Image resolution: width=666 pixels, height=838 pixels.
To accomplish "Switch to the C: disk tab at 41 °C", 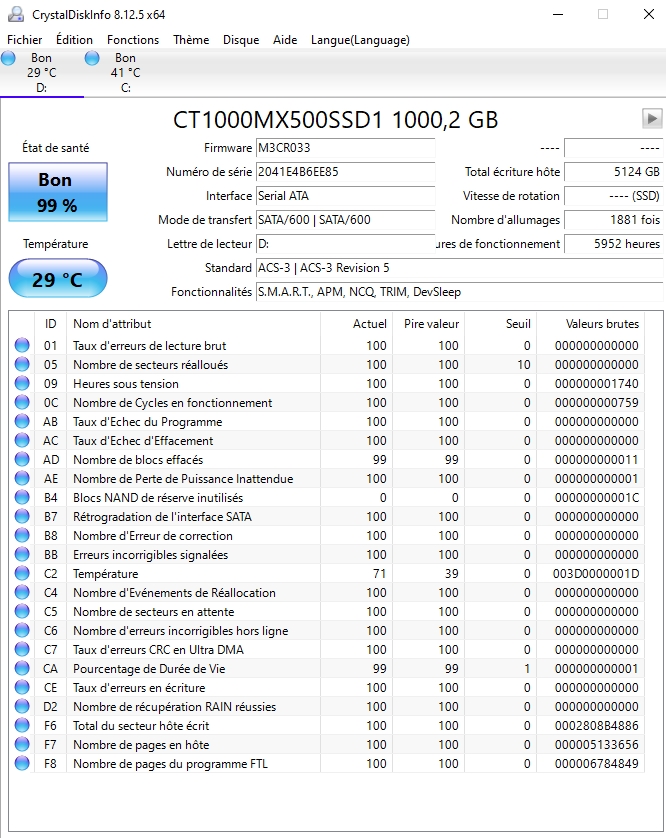I will point(126,73).
